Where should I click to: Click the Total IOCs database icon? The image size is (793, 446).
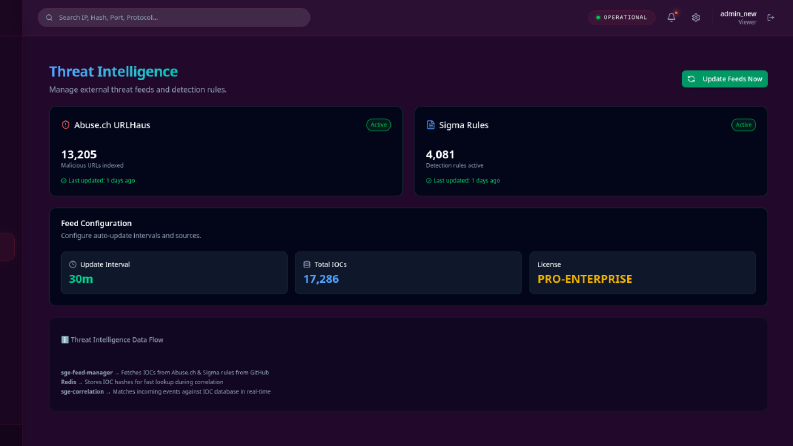(306, 264)
